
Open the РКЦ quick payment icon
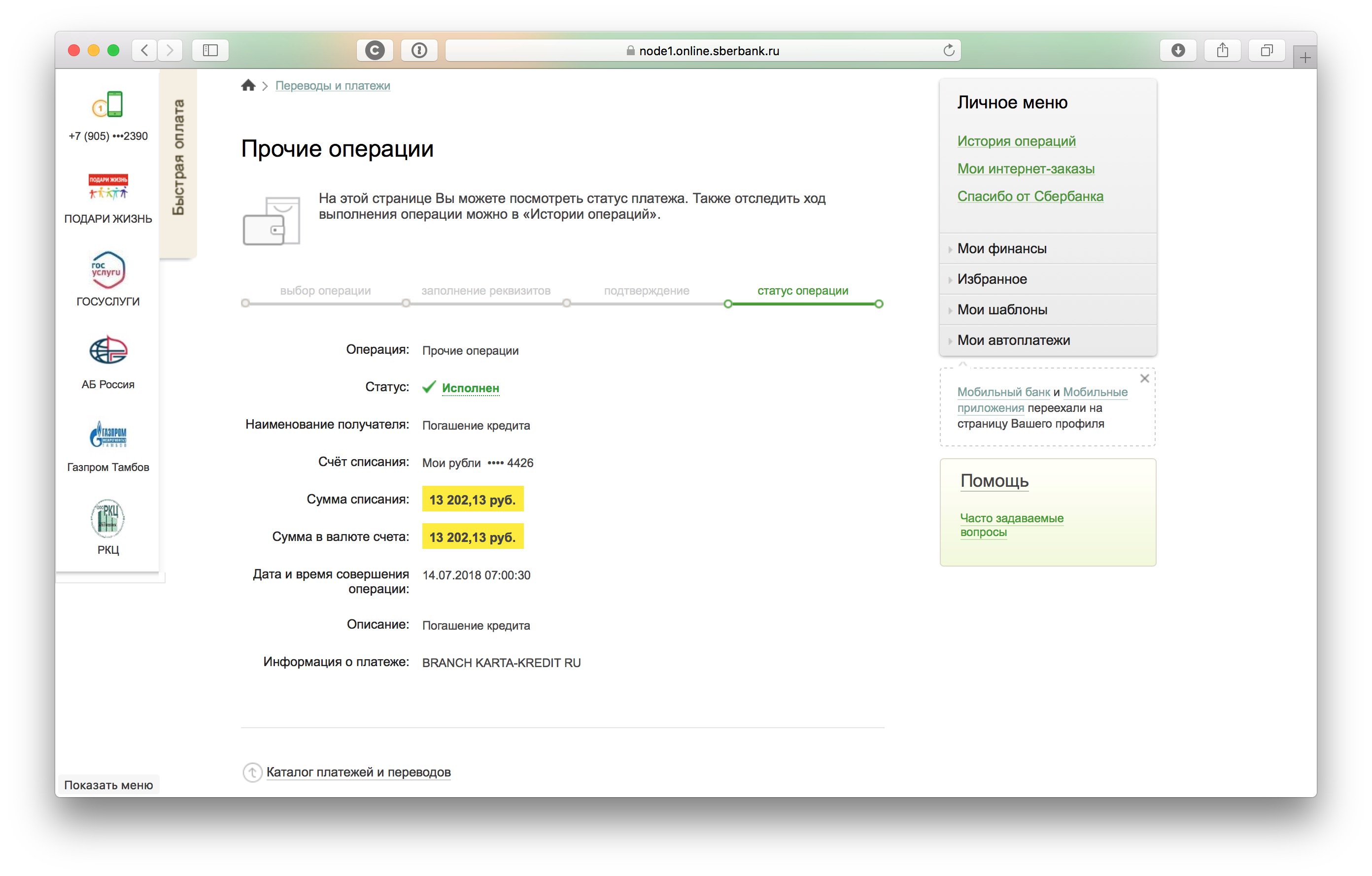[108, 518]
